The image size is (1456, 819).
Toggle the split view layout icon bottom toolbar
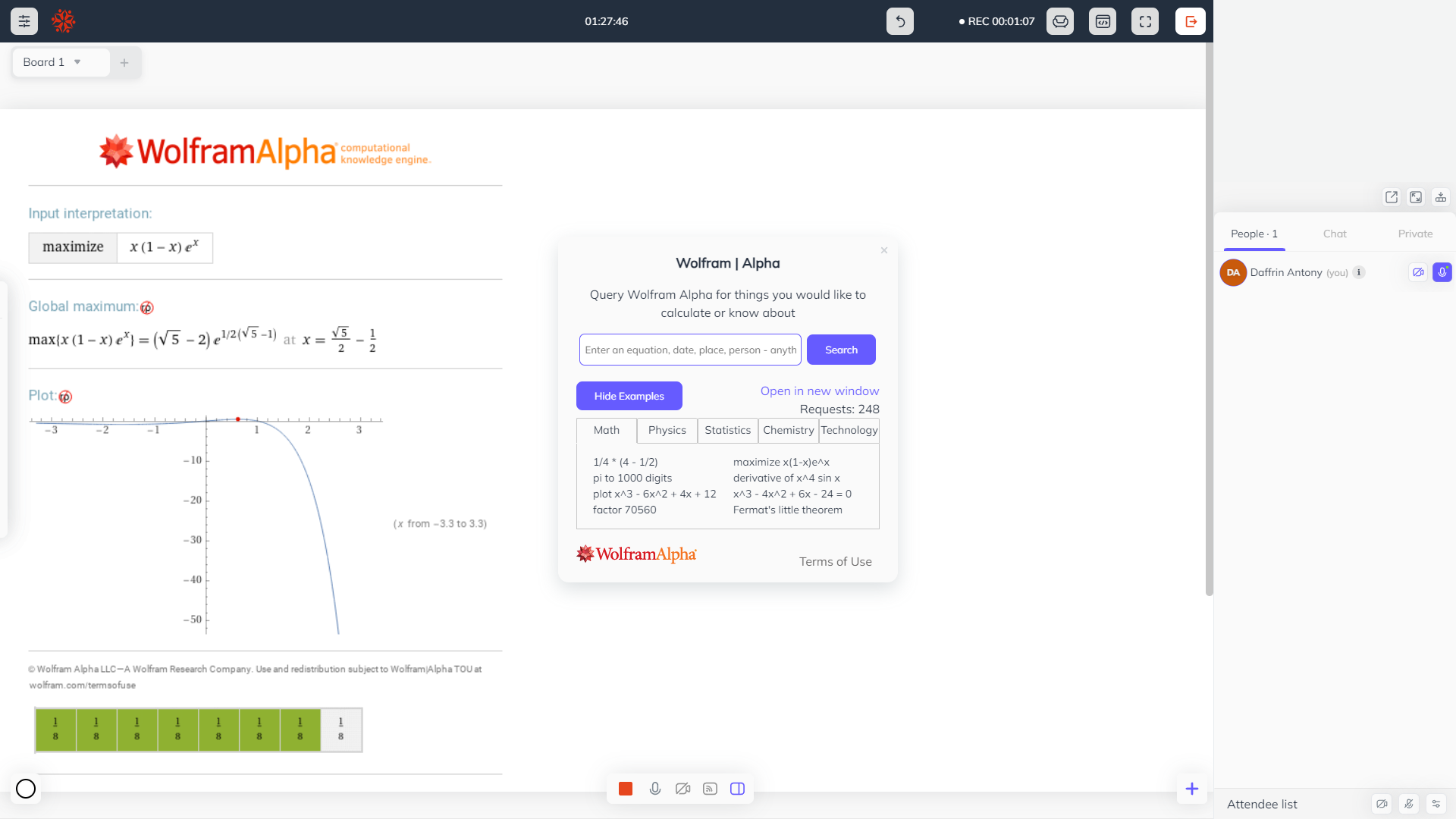pyautogui.click(x=736, y=789)
